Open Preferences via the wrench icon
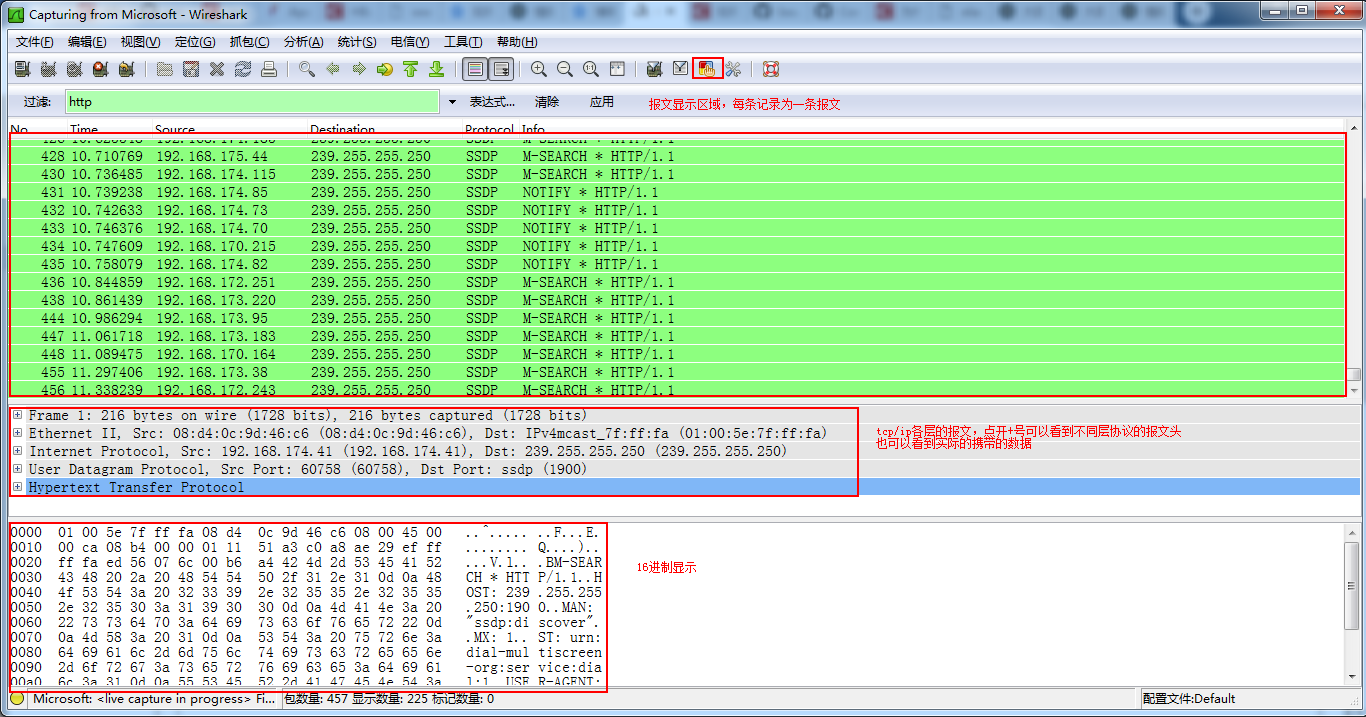 (x=733, y=68)
